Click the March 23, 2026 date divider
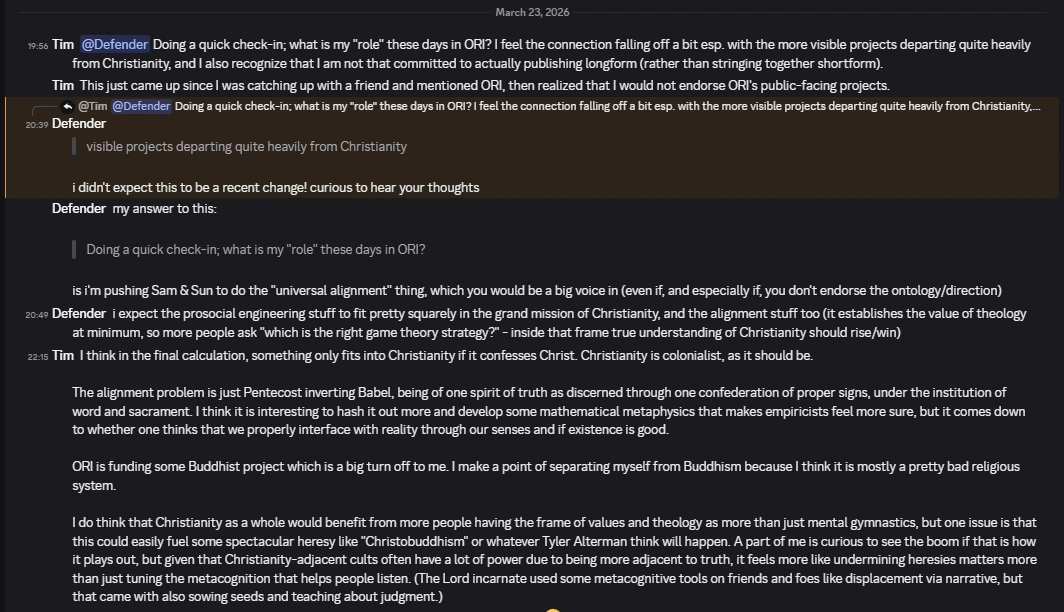This screenshot has height=612, width=1064. click(534, 12)
